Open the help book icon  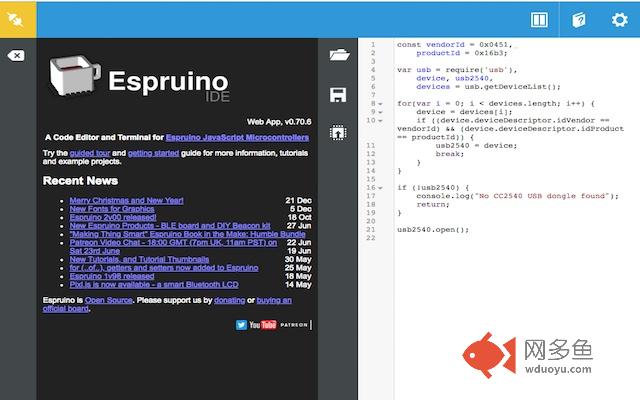coord(579,19)
